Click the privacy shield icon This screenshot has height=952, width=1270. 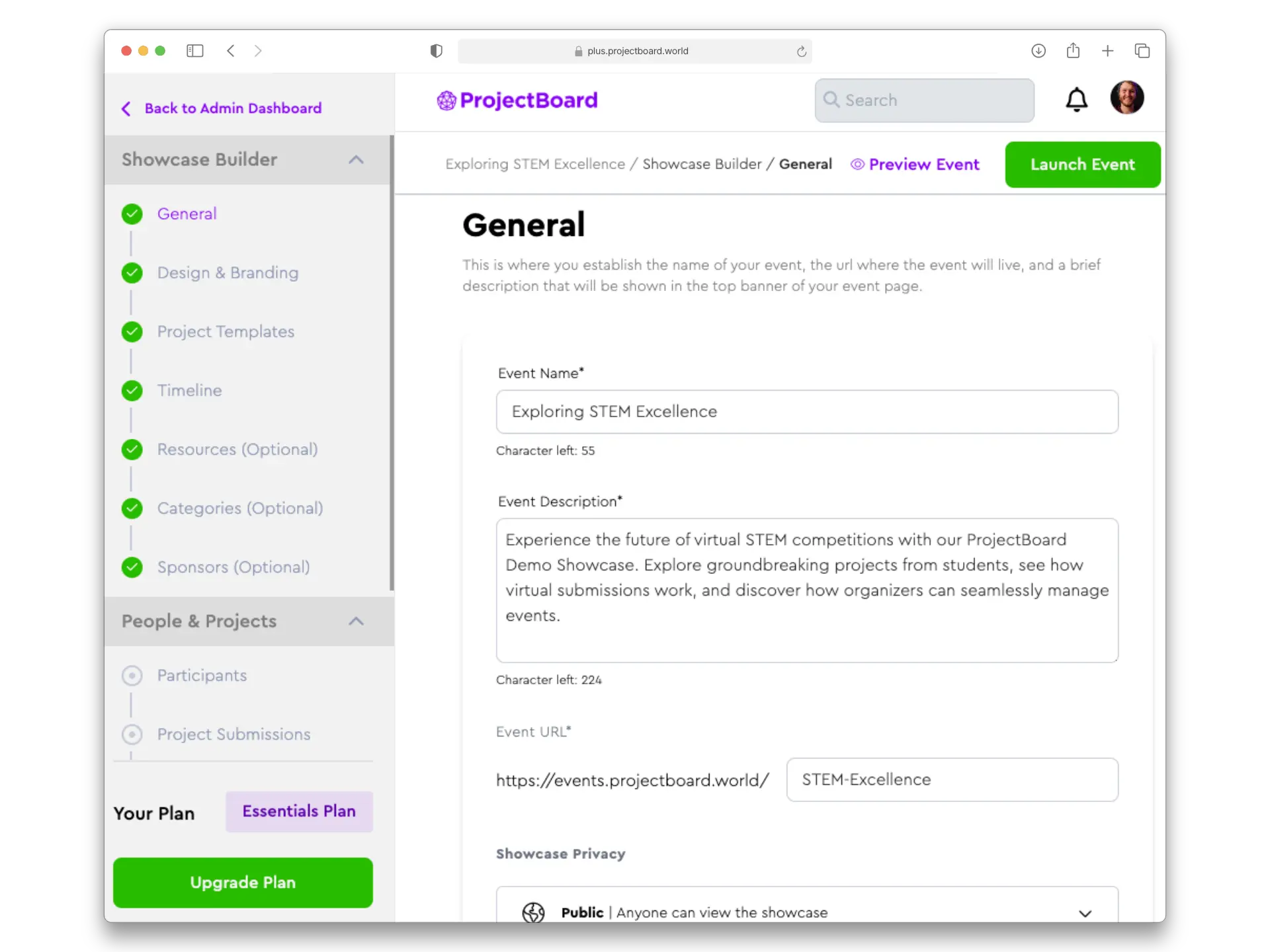tap(436, 51)
